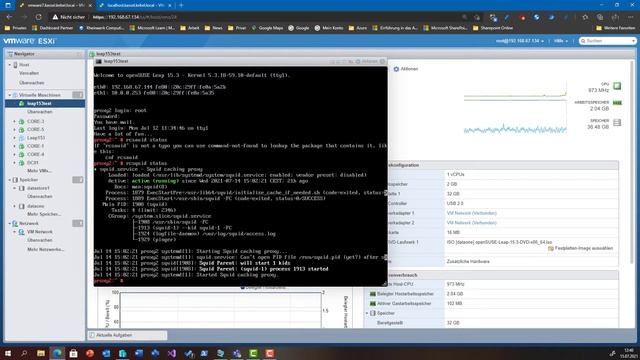Select datastore1 in Navigator
This screenshot has height=360, width=640.
[38, 188]
